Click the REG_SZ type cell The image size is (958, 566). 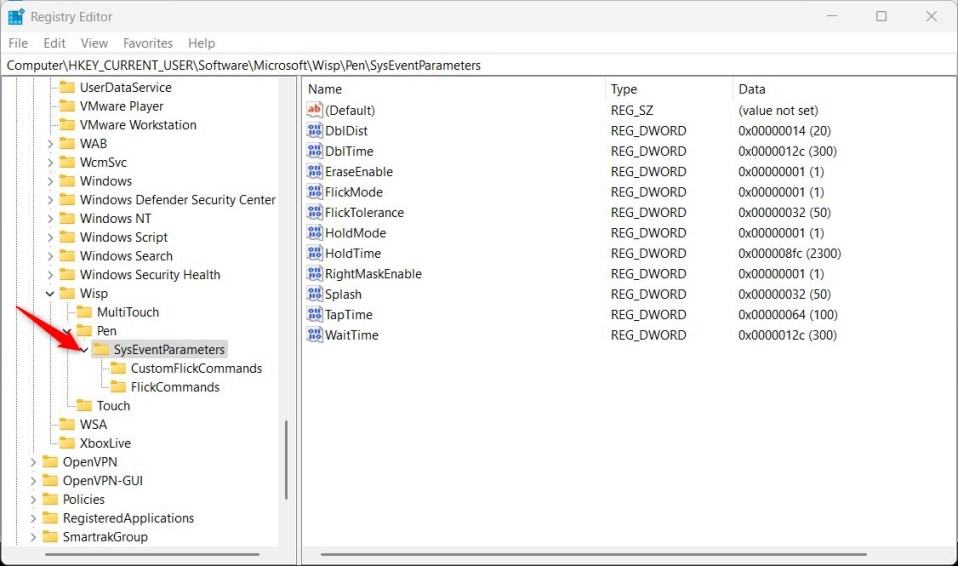pyautogui.click(x=632, y=110)
